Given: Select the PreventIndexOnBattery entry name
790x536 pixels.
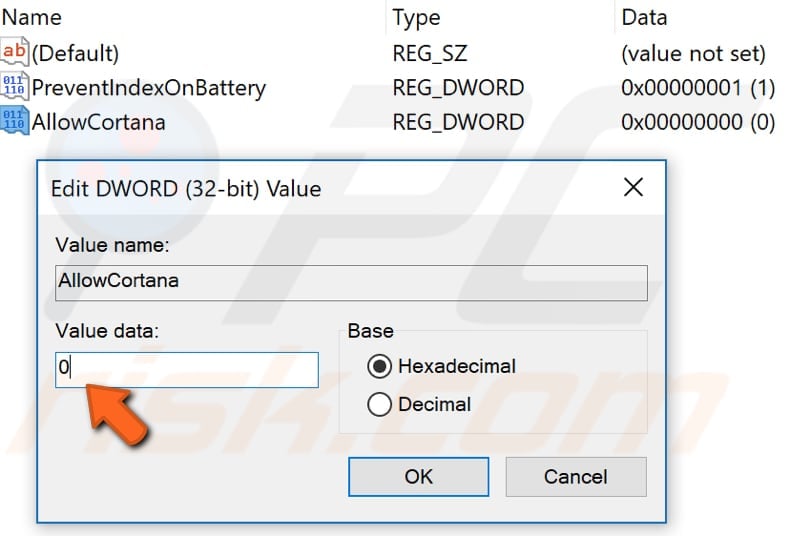Looking at the screenshot, I should point(149,88).
